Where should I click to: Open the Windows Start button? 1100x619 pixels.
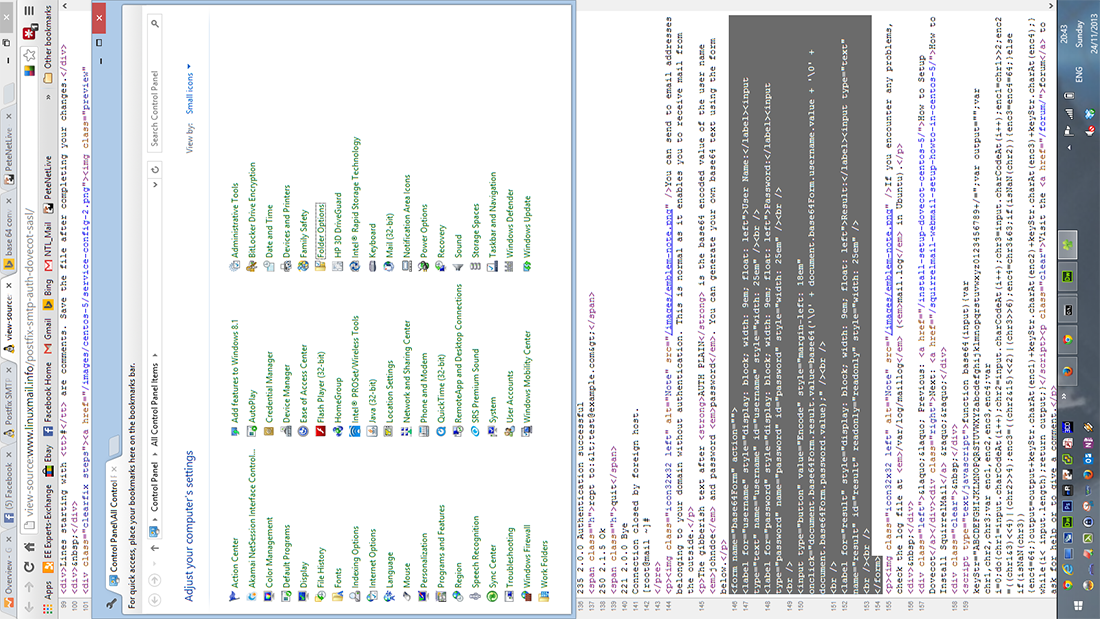point(1078,605)
